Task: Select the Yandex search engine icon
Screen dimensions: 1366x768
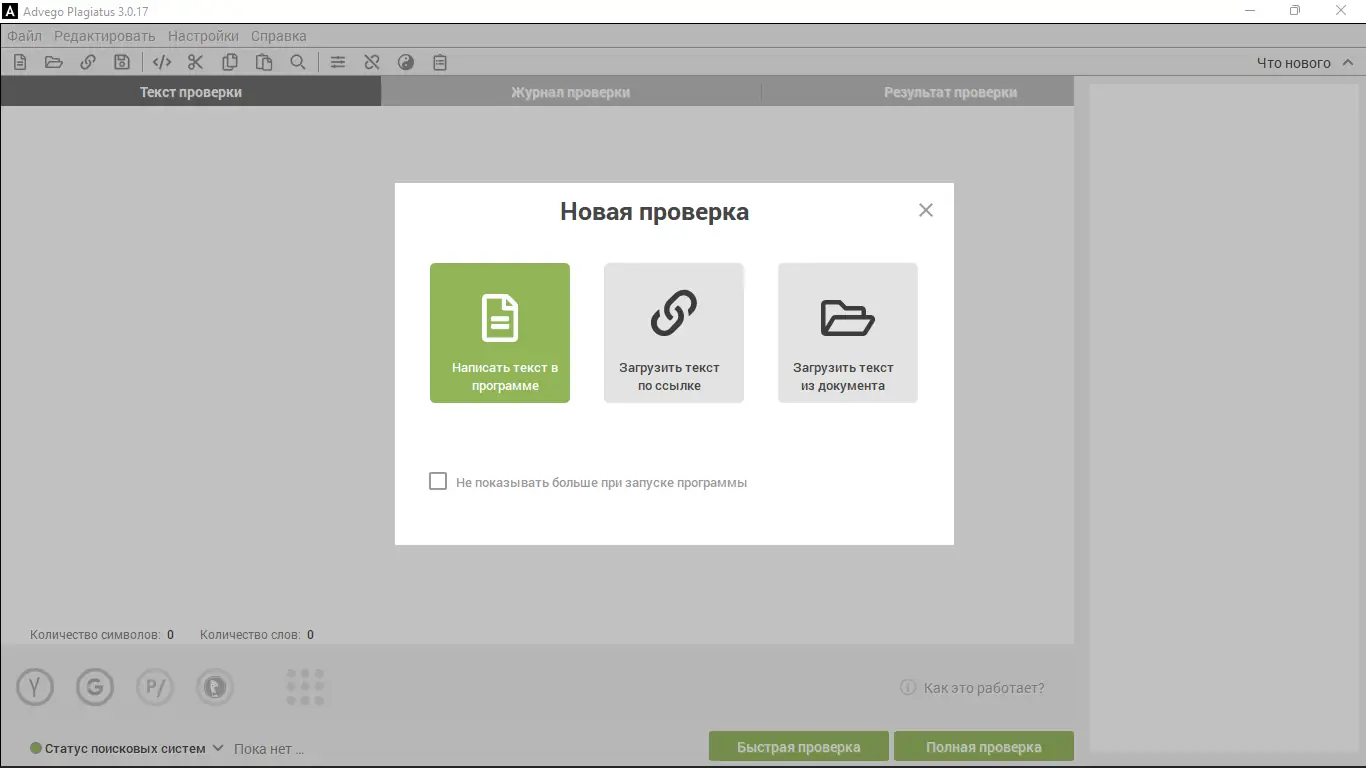Action: (35, 687)
